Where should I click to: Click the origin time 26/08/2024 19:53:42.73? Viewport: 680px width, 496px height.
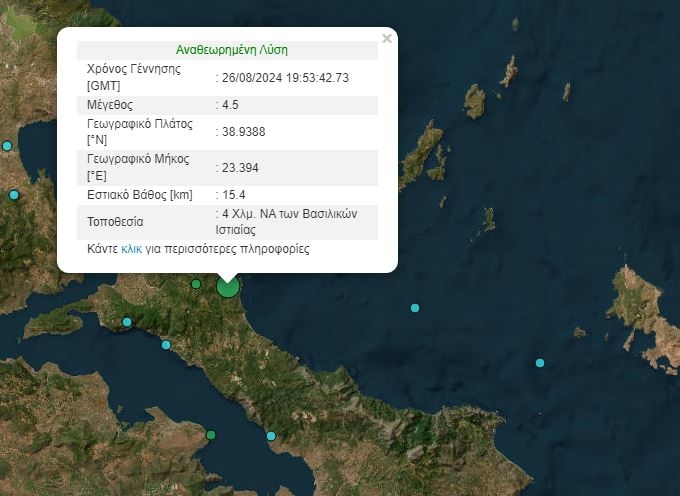click(x=285, y=78)
